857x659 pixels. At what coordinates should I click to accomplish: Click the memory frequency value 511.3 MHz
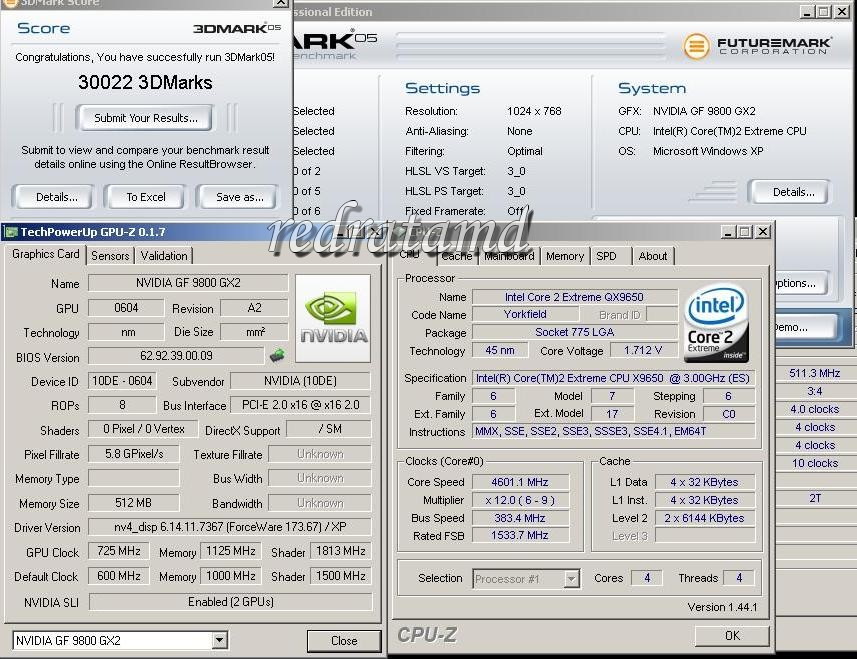814,373
